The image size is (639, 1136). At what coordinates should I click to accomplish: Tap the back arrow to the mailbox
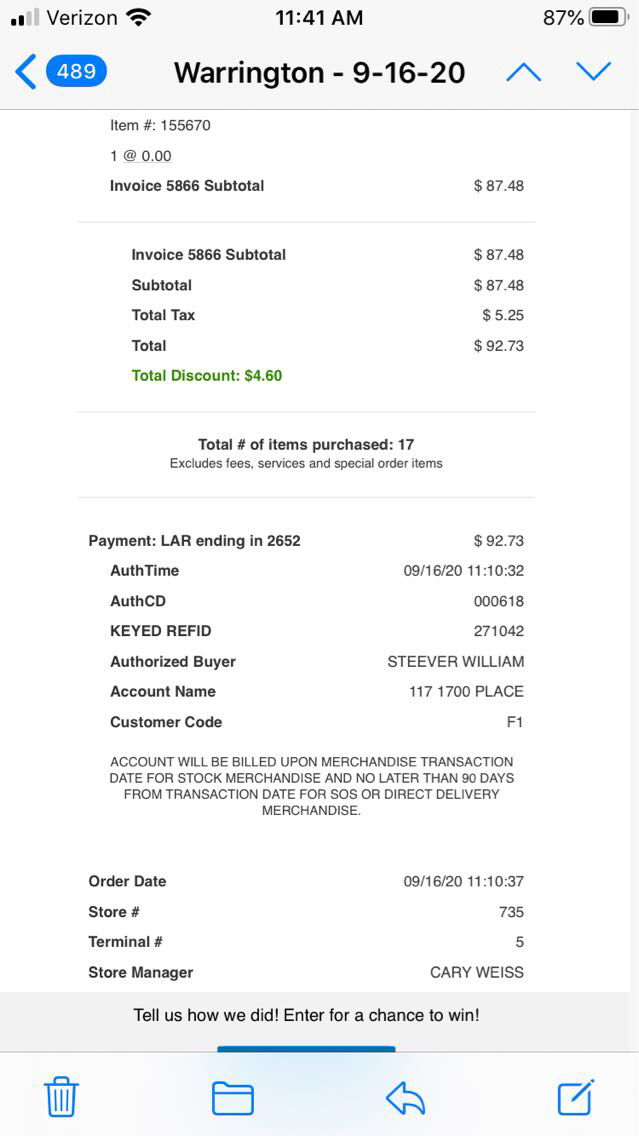point(26,72)
